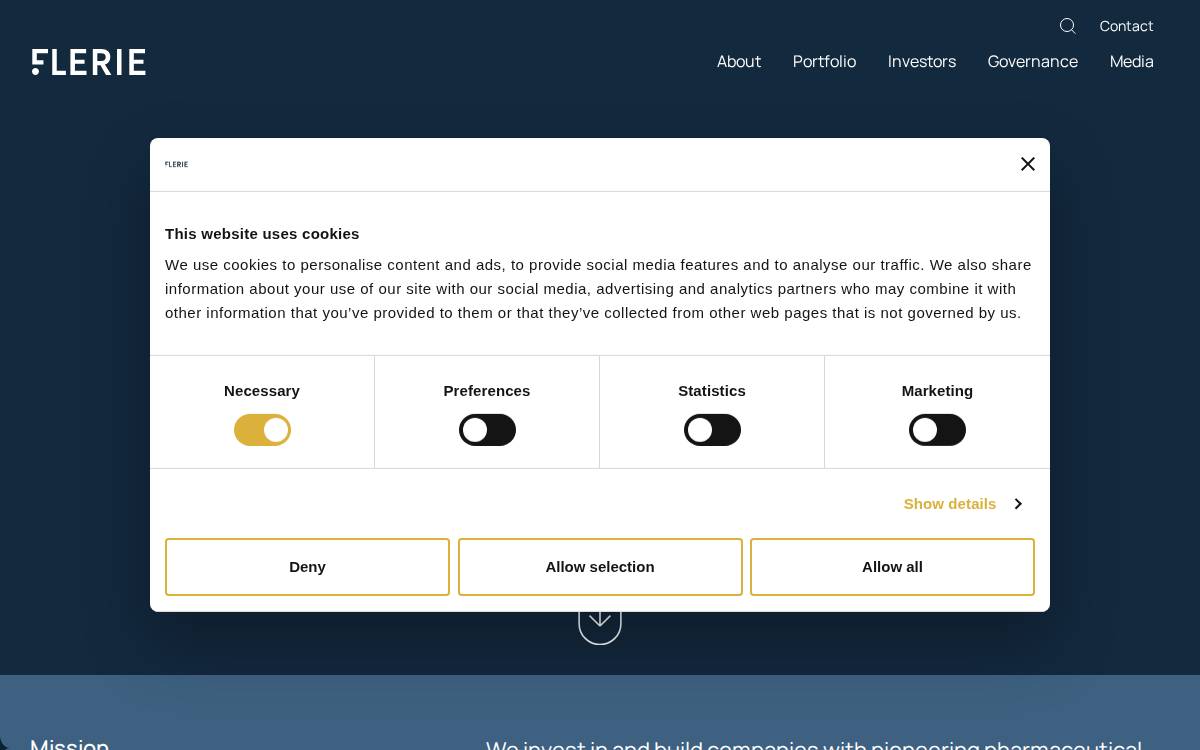
Task: Go to the Contact page
Action: coord(1126,26)
